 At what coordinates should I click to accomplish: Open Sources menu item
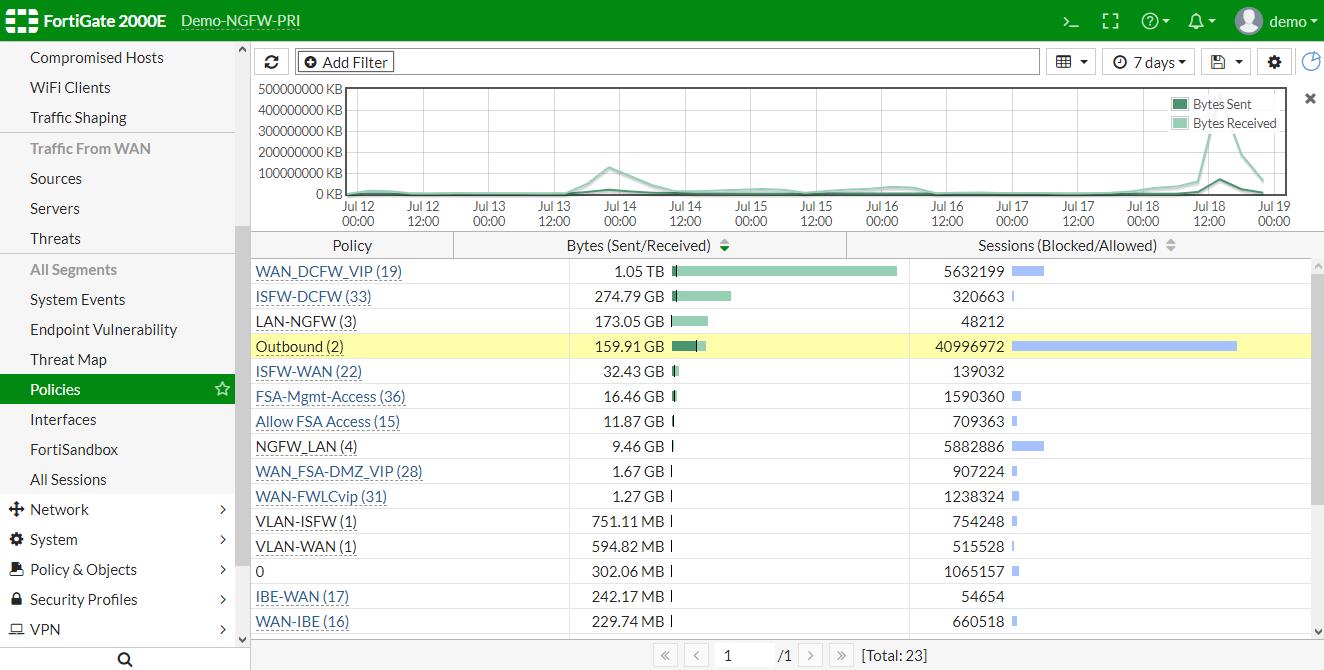pos(56,178)
